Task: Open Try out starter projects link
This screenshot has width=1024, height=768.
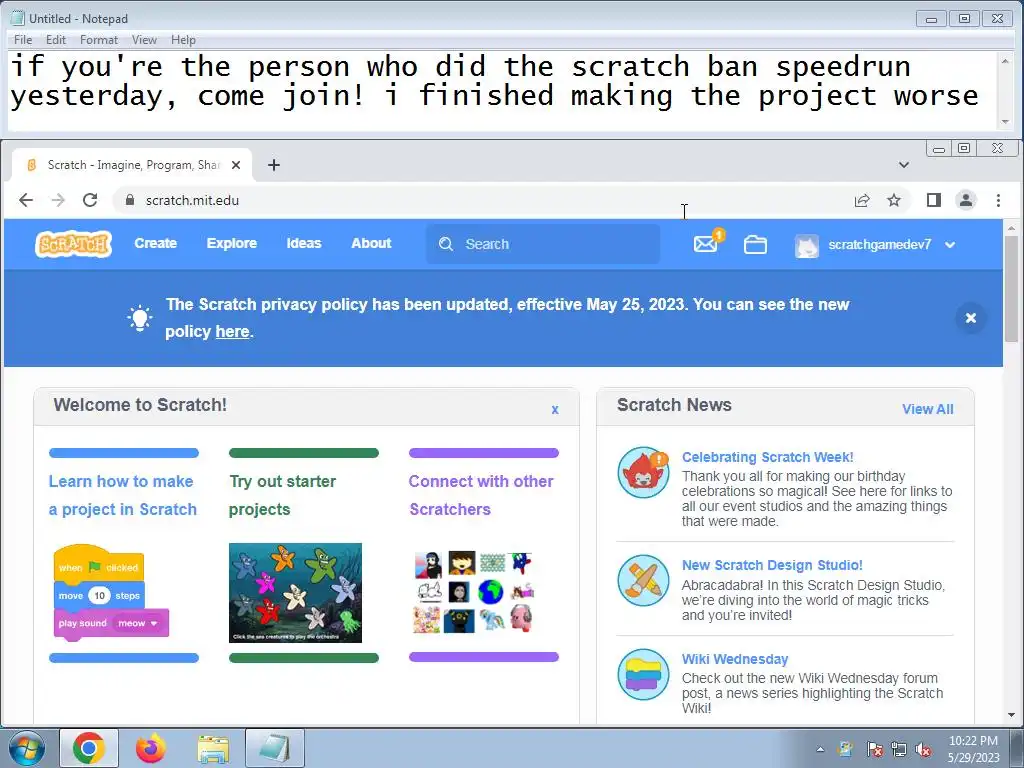Action: tap(282, 495)
